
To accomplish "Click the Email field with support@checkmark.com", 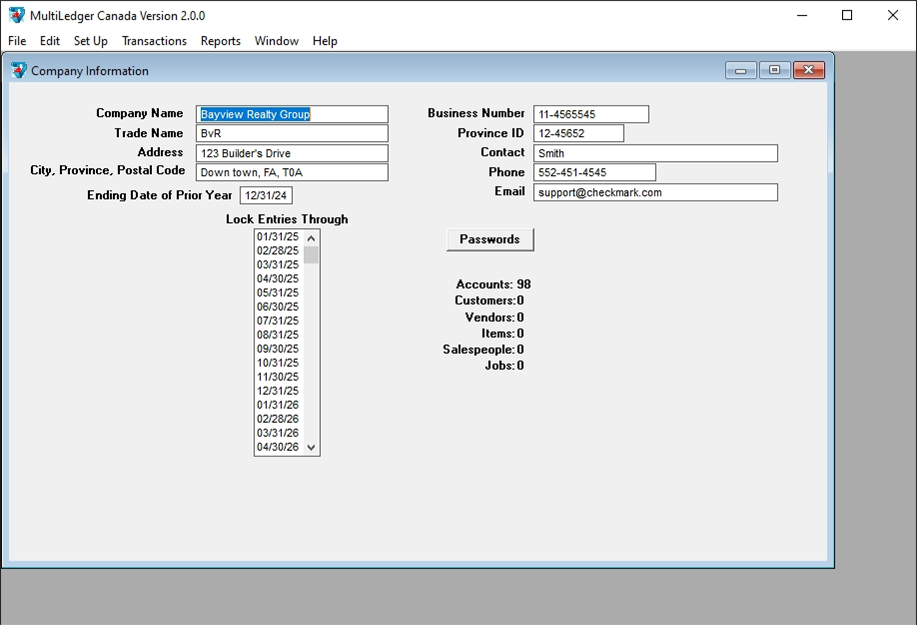I will pyautogui.click(x=655, y=193).
